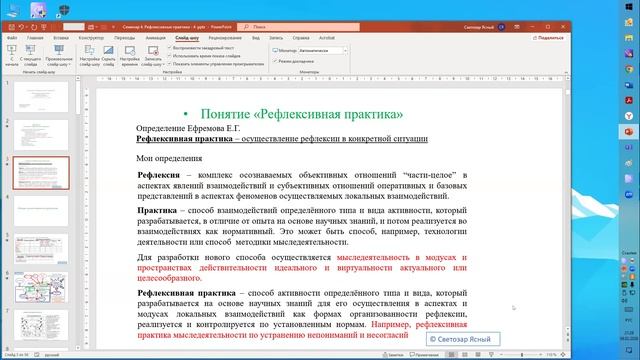Open the Transitions ribbon tab
640x360 pixels.
pos(124,38)
